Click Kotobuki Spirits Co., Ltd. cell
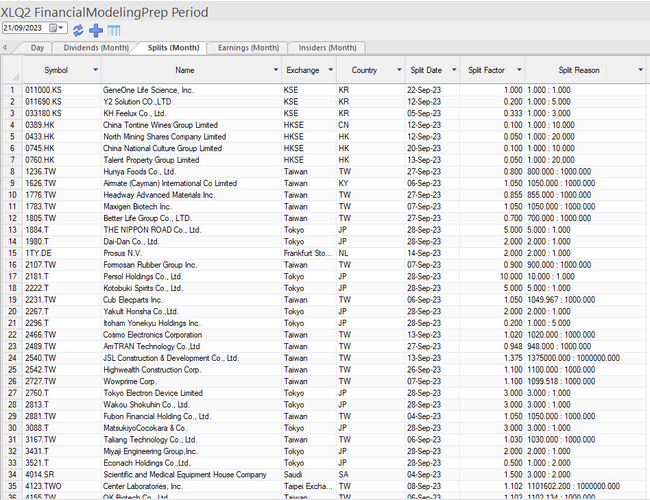 [191, 288]
